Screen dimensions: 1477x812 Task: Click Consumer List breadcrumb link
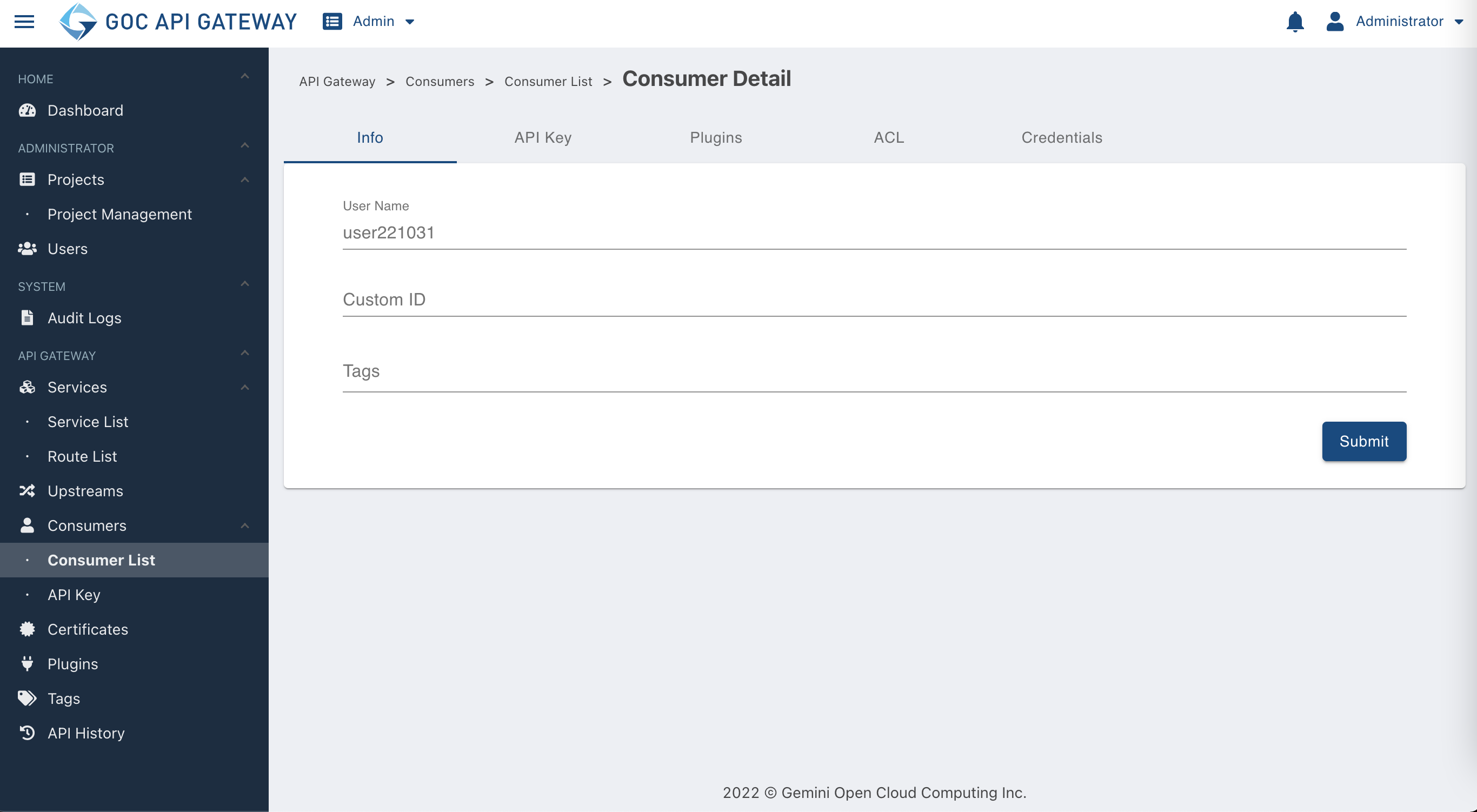click(x=548, y=82)
